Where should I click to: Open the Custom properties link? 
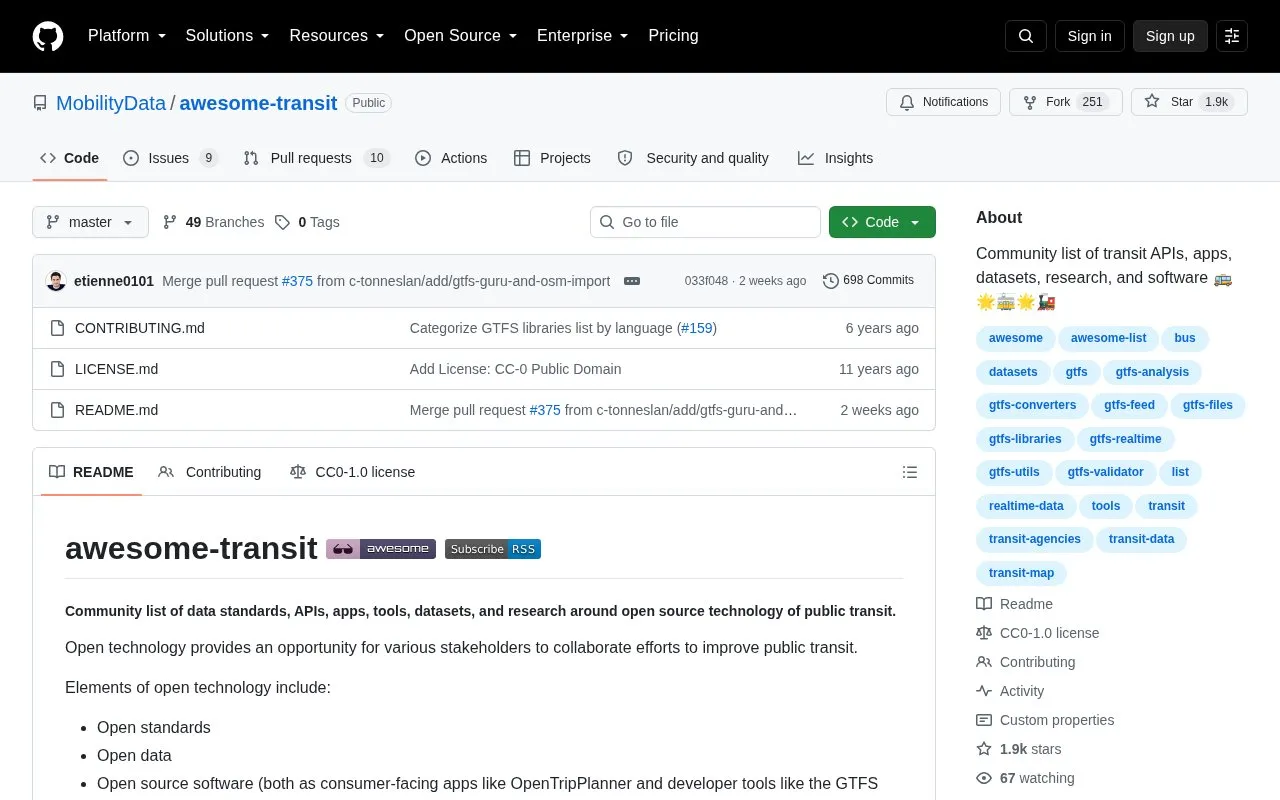1045,720
